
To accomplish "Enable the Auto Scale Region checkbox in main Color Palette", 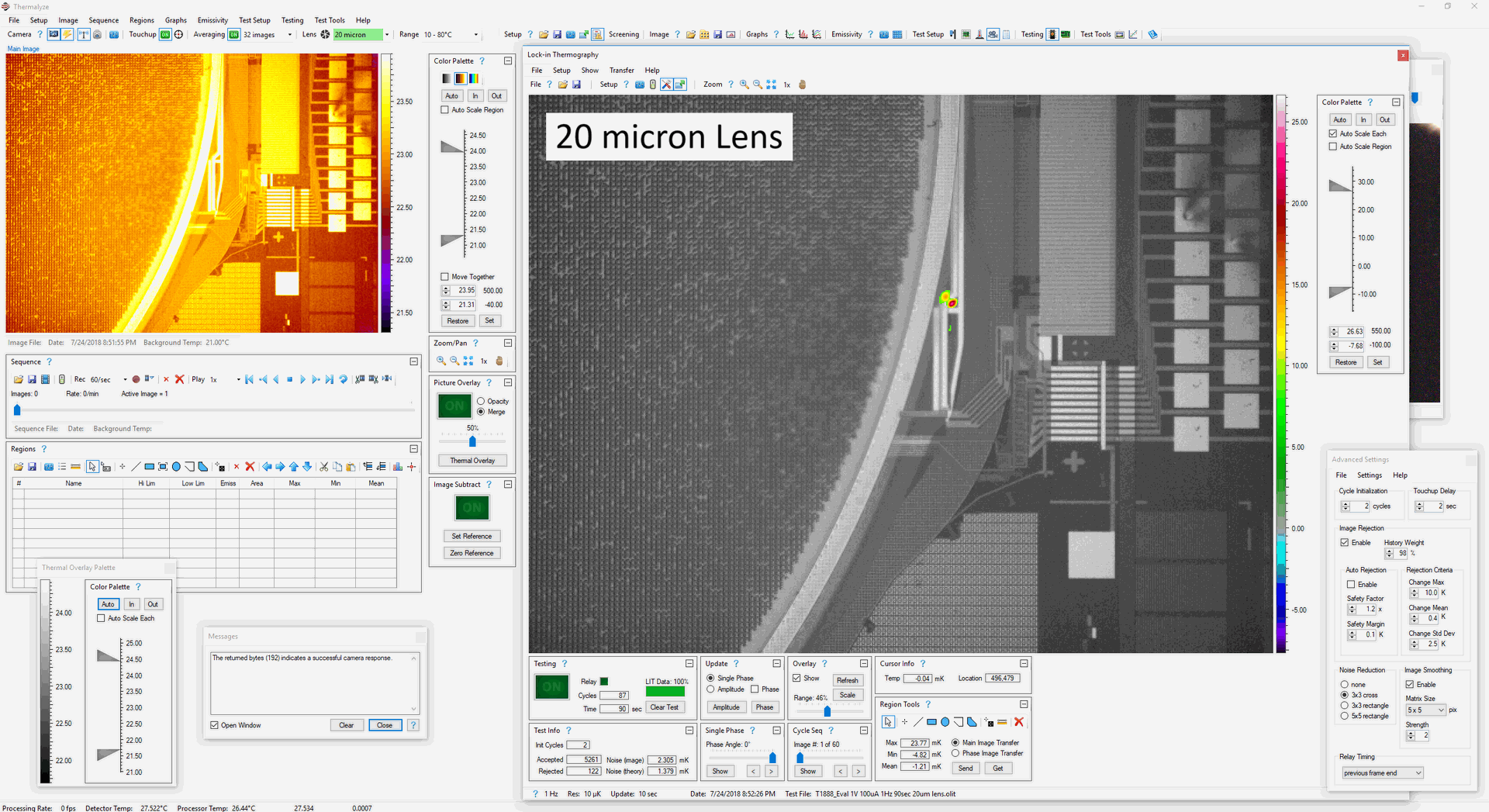I will [x=444, y=110].
